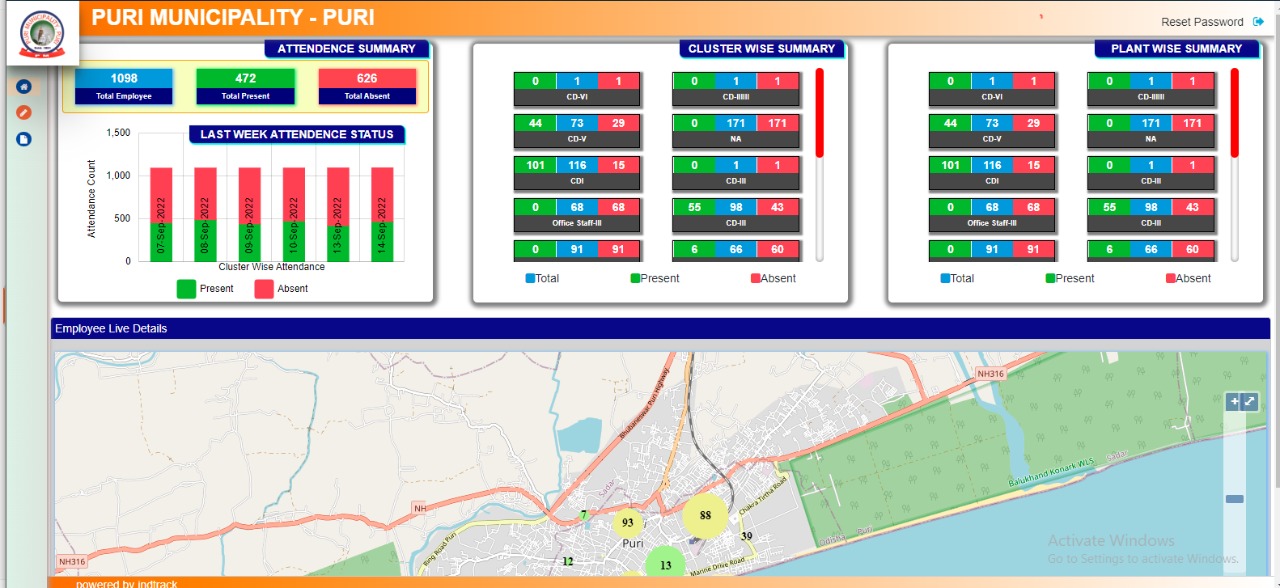Open the CDI card in Cluster Wise Summary

[x=577, y=173]
